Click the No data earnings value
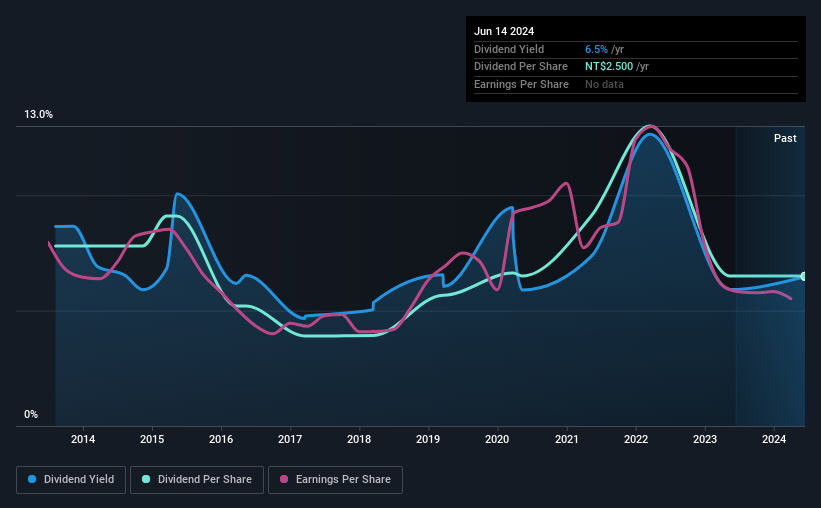Screen dimensions: 821x508 point(604,84)
